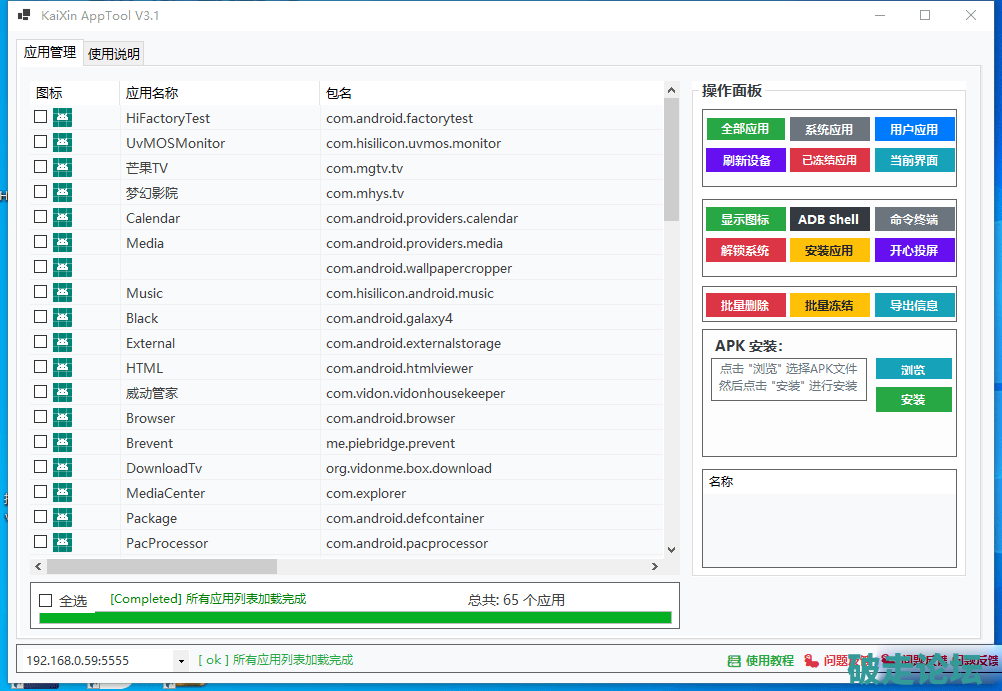
Task: Tick the 全选 select-all checkbox
Action: (x=45, y=600)
